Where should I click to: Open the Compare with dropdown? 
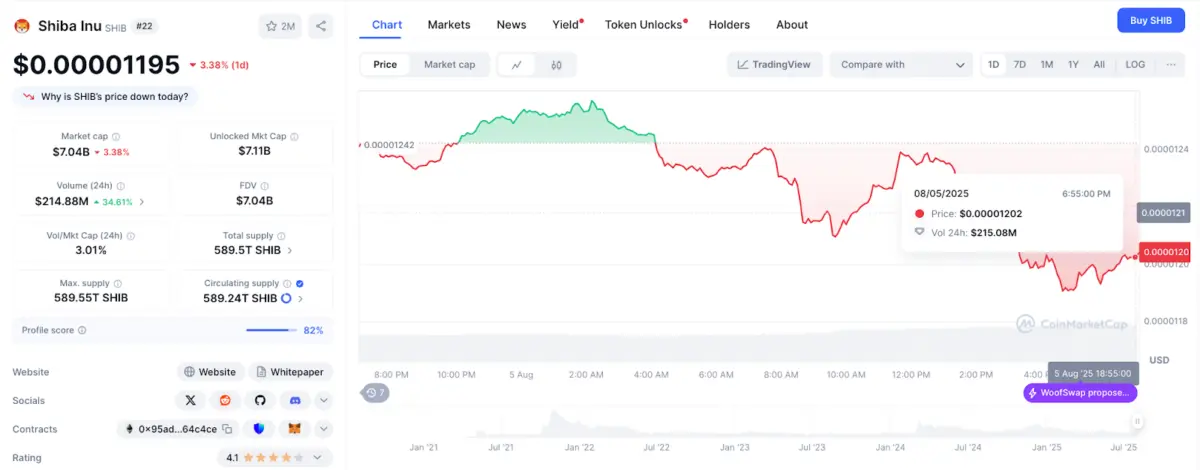click(x=901, y=65)
